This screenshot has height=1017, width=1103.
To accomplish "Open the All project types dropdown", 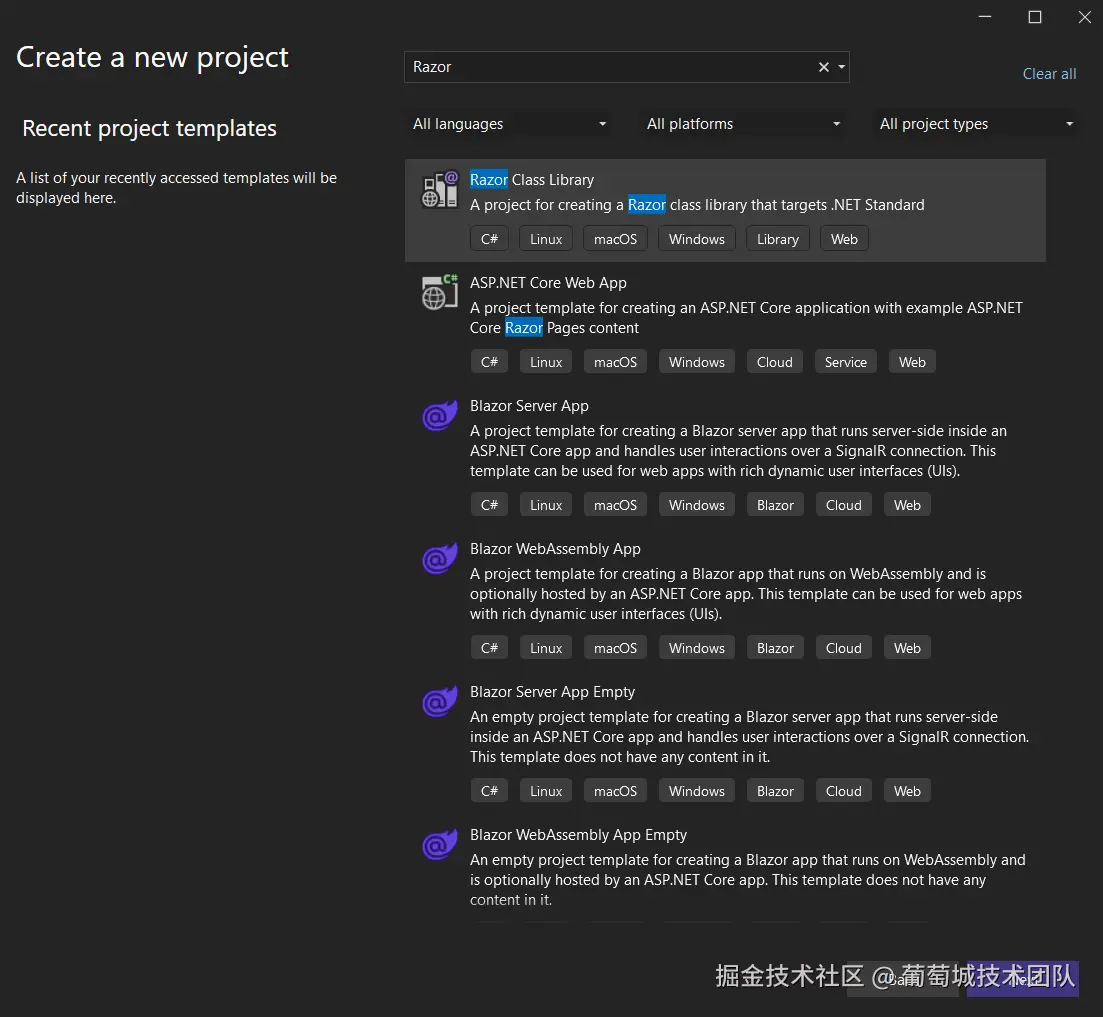I will [976, 124].
